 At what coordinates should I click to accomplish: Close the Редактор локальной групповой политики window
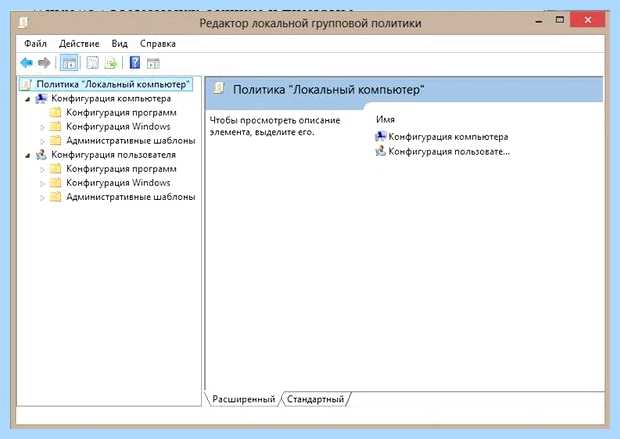point(588,20)
